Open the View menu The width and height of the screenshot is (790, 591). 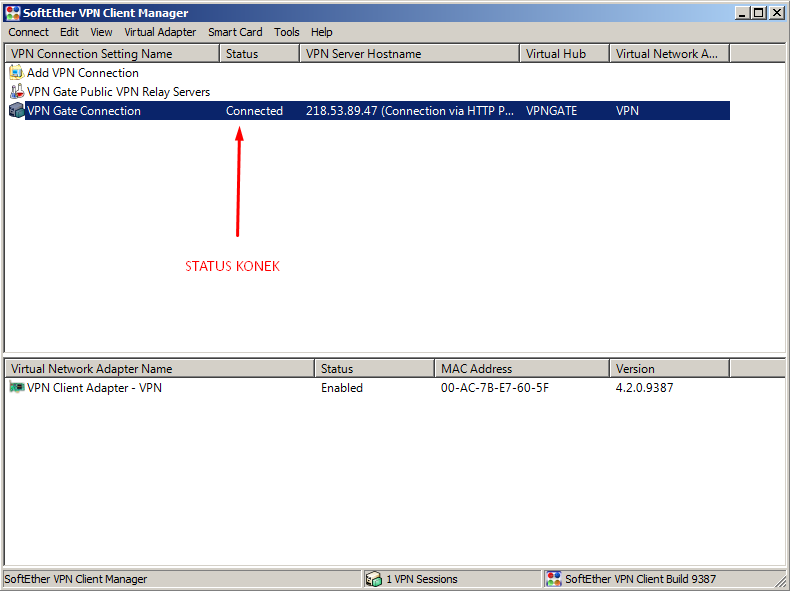[x=101, y=32]
